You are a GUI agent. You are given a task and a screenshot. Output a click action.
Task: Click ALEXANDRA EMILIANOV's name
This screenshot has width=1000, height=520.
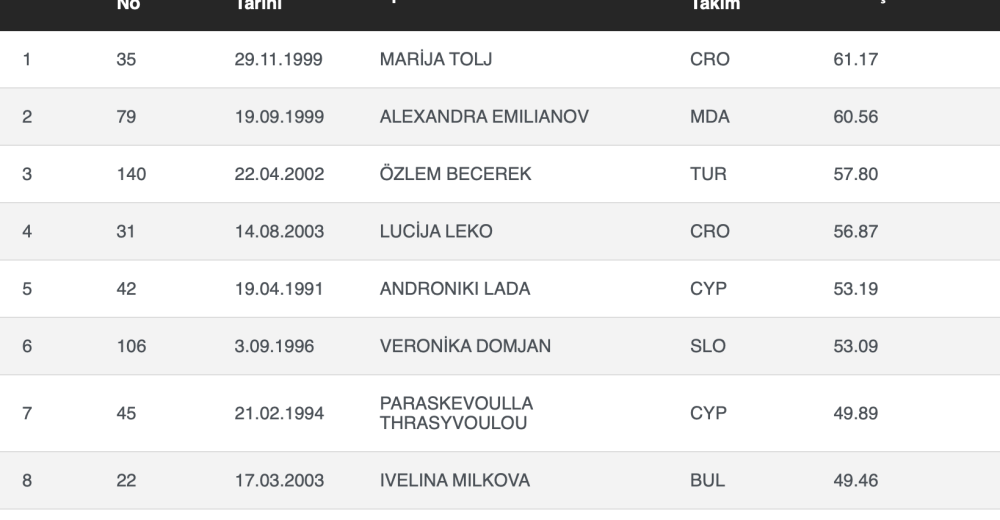(x=484, y=116)
